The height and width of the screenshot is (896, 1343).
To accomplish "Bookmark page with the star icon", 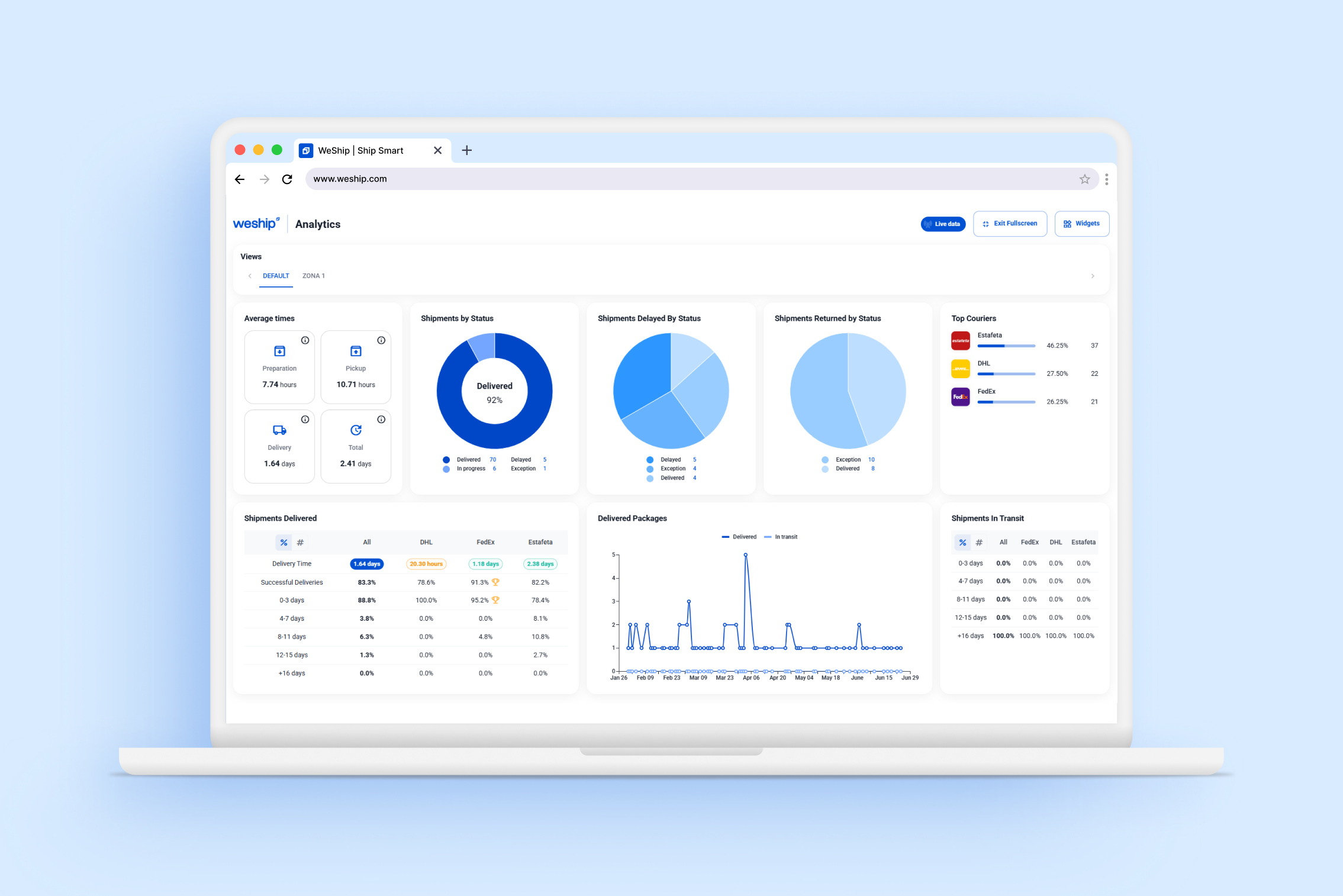I will click(x=1084, y=179).
